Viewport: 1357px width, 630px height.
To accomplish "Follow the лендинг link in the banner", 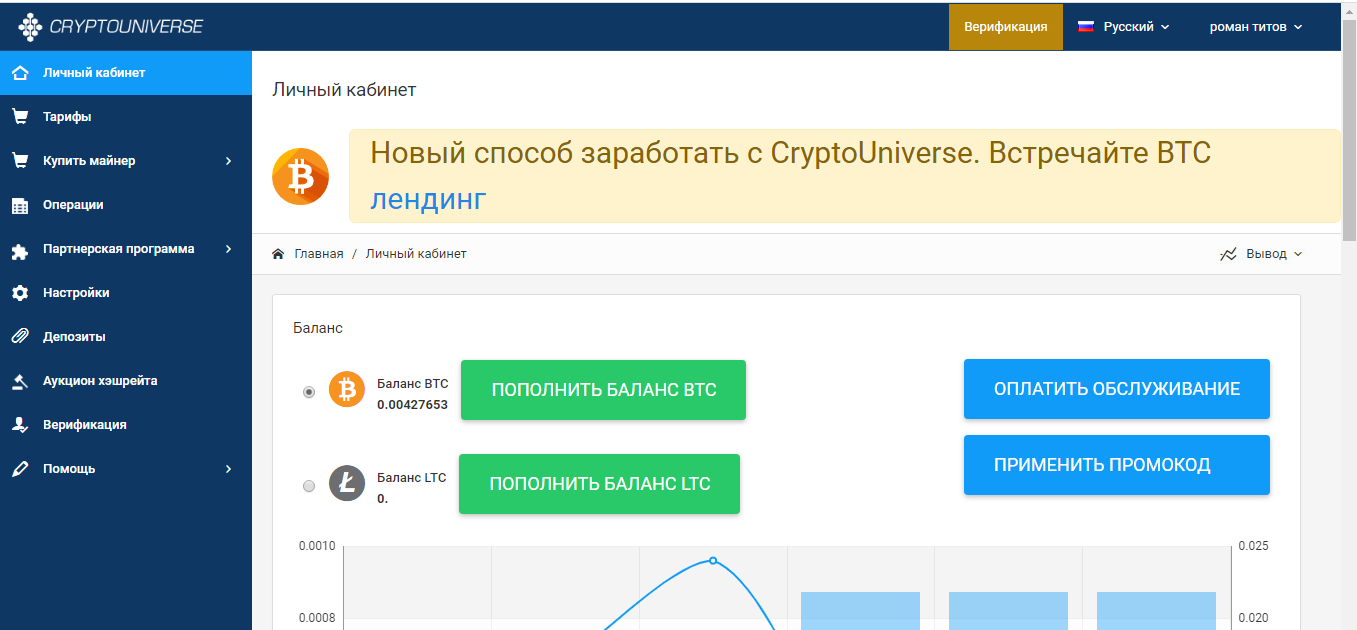I will [428, 199].
